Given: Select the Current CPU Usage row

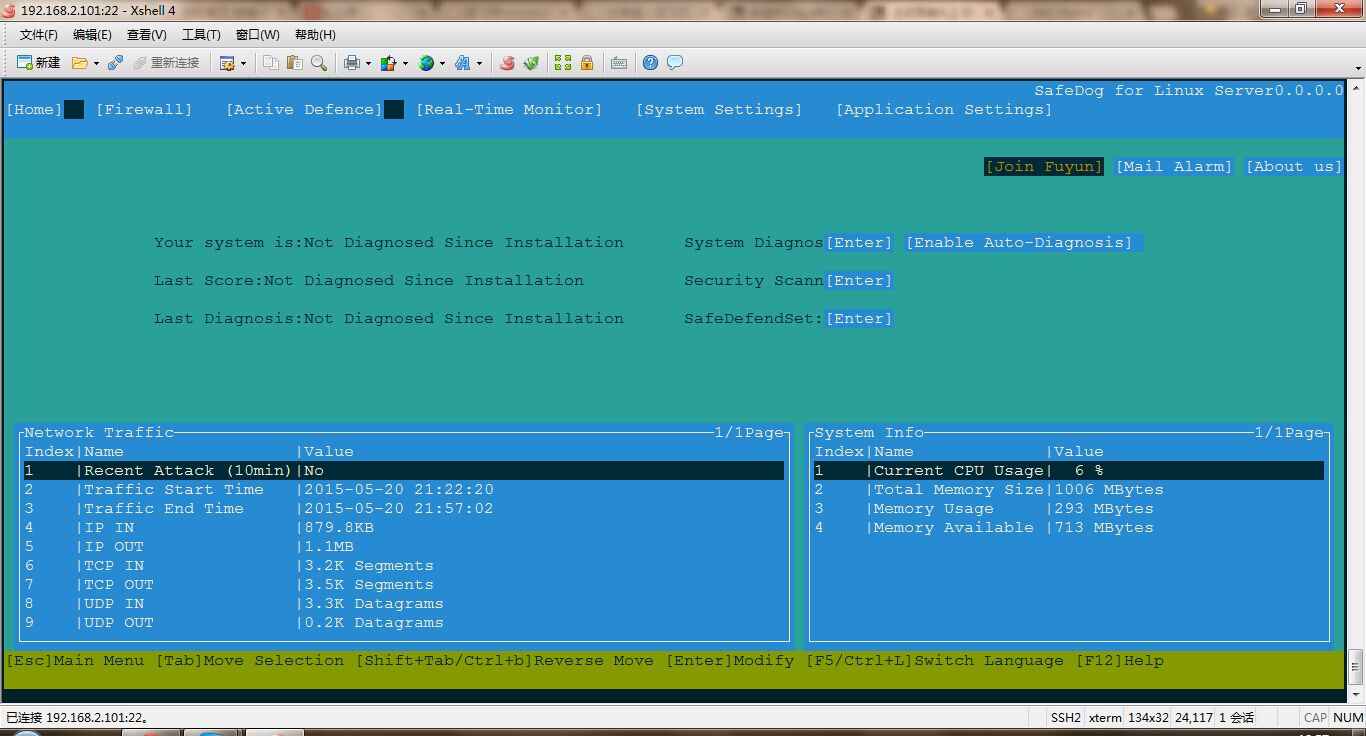Looking at the screenshot, I should pos(1069,471).
